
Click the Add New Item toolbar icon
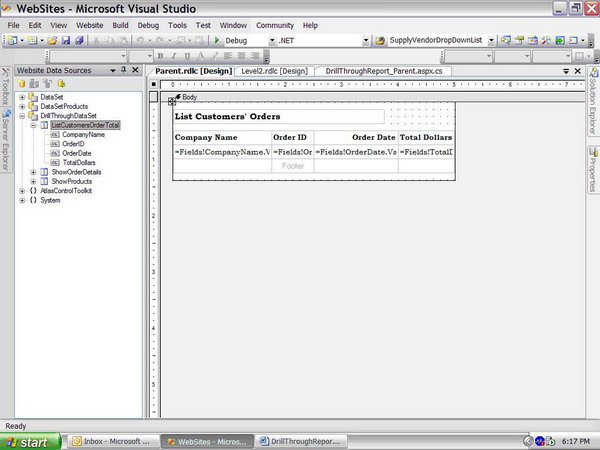pos(33,40)
